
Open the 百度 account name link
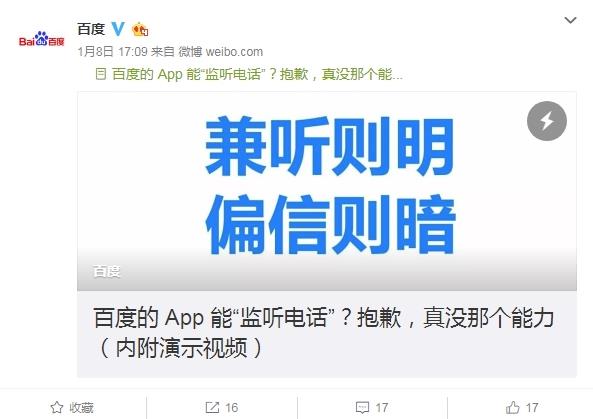point(91,29)
